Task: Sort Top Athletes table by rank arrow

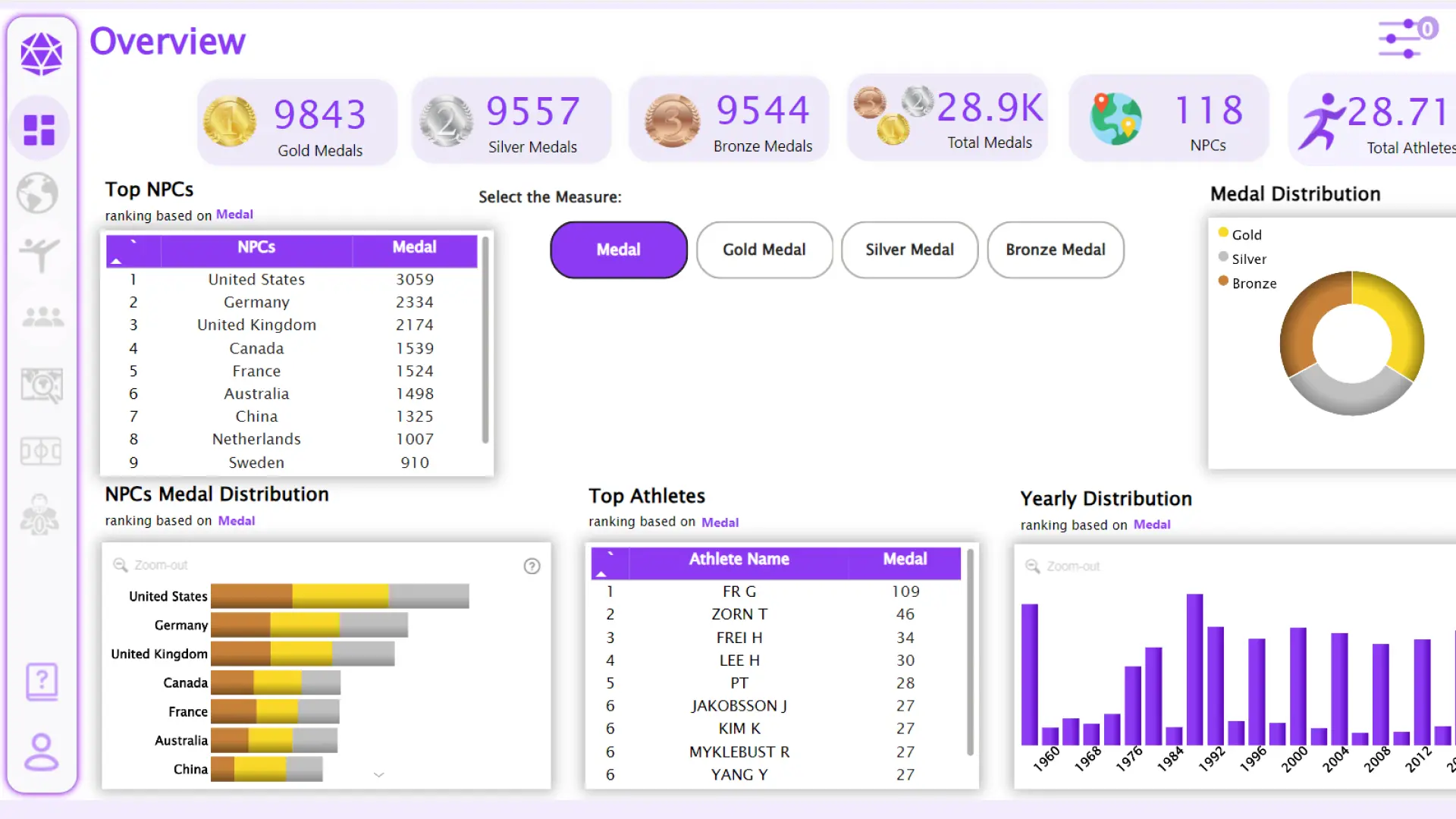Action: (x=601, y=574)
